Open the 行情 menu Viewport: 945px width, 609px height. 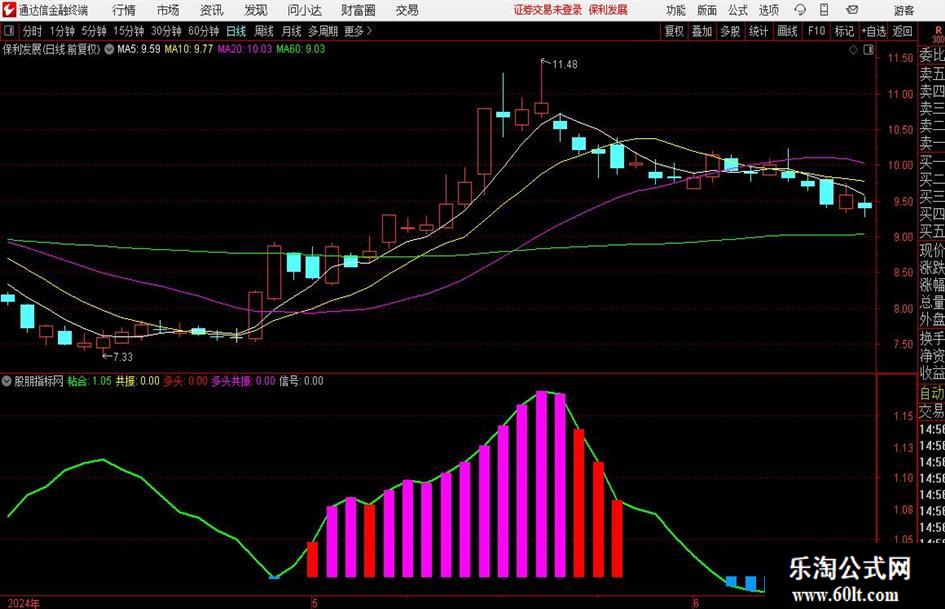[124, 10]
